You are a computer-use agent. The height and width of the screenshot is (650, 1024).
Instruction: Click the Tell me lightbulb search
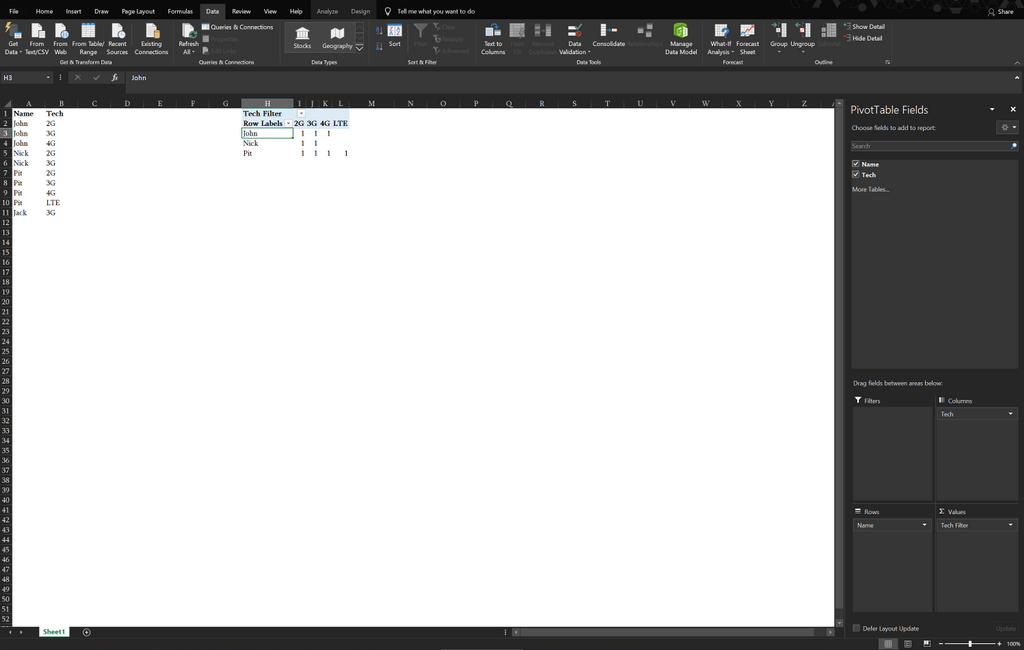pos(387,11)
